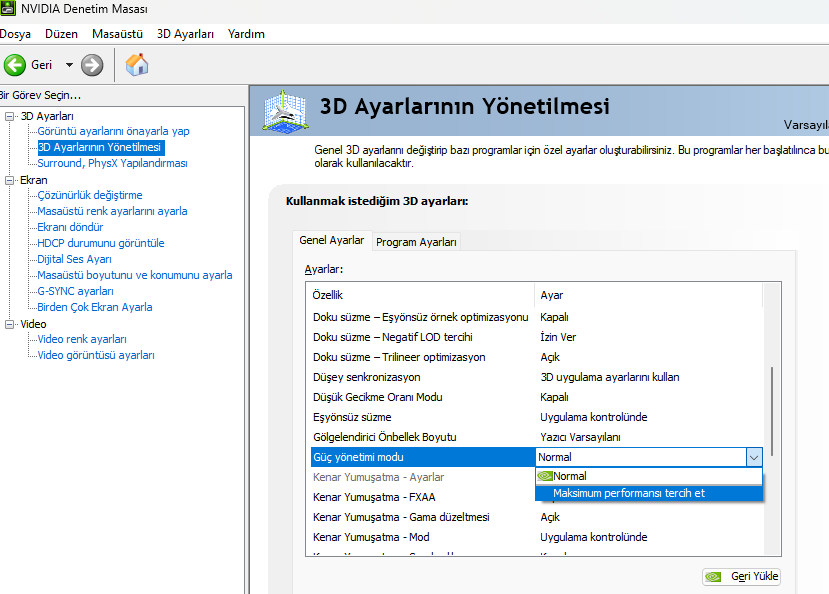
Task: Click the Yazıcı Varsayılanı value cell
Action: (x=580, y=438)
